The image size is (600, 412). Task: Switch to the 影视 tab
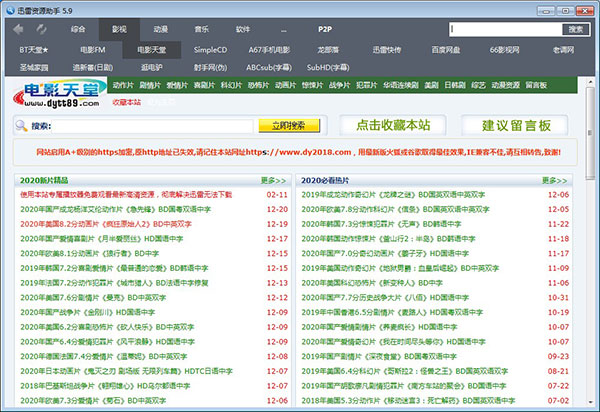point(119,29)
